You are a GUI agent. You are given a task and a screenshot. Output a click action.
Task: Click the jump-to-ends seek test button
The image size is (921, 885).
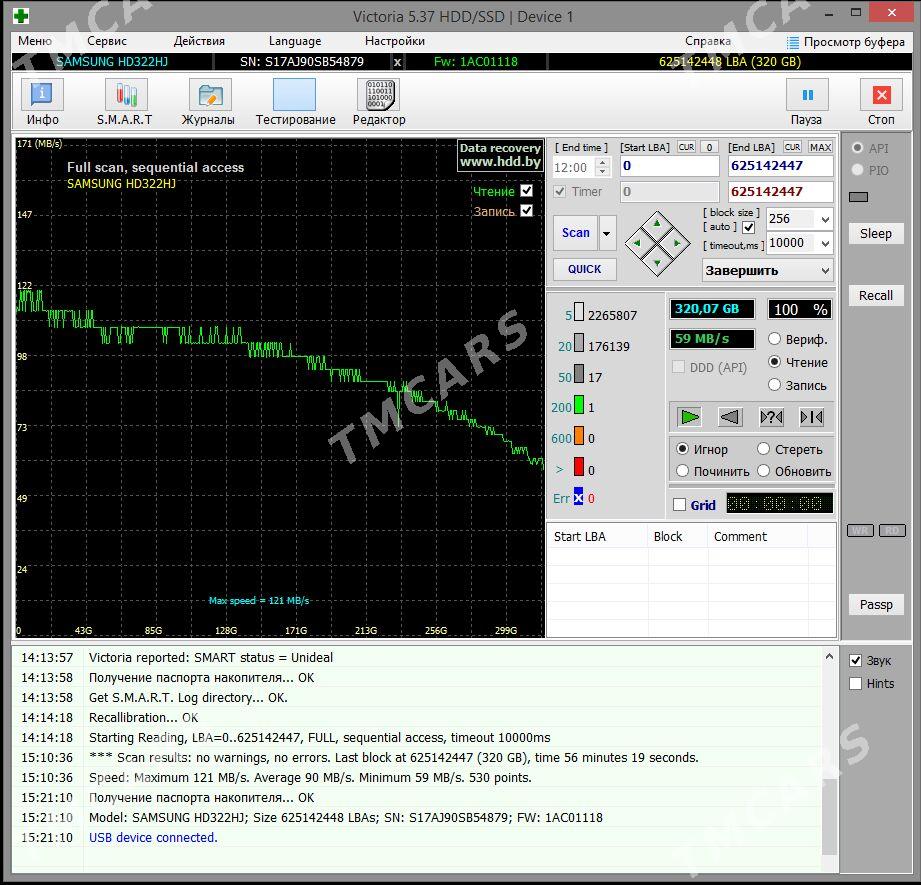[812, 417]
